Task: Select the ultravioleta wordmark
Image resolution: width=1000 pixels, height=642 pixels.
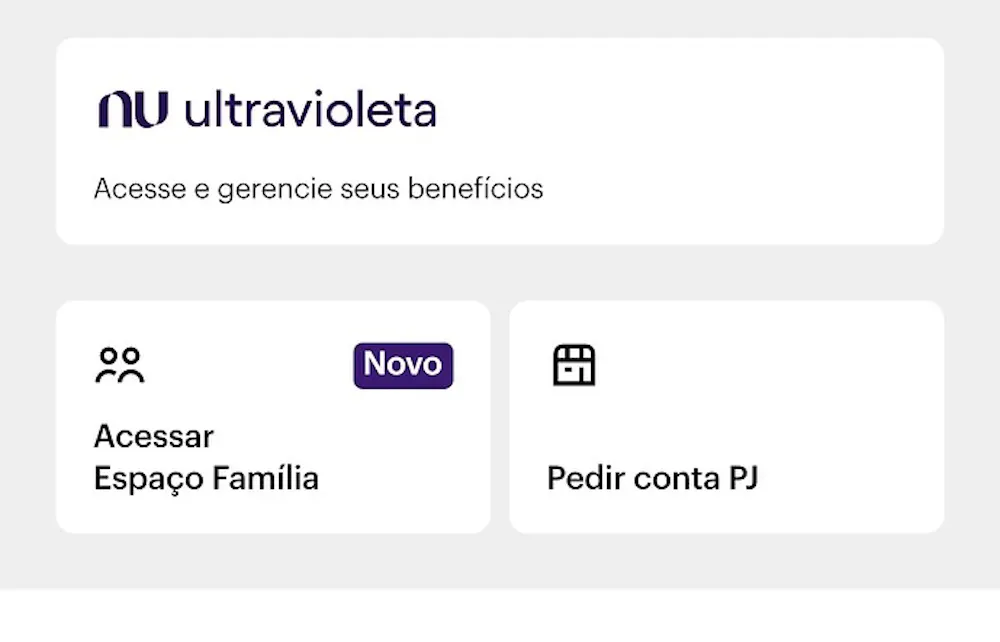Action: point(310,110)
